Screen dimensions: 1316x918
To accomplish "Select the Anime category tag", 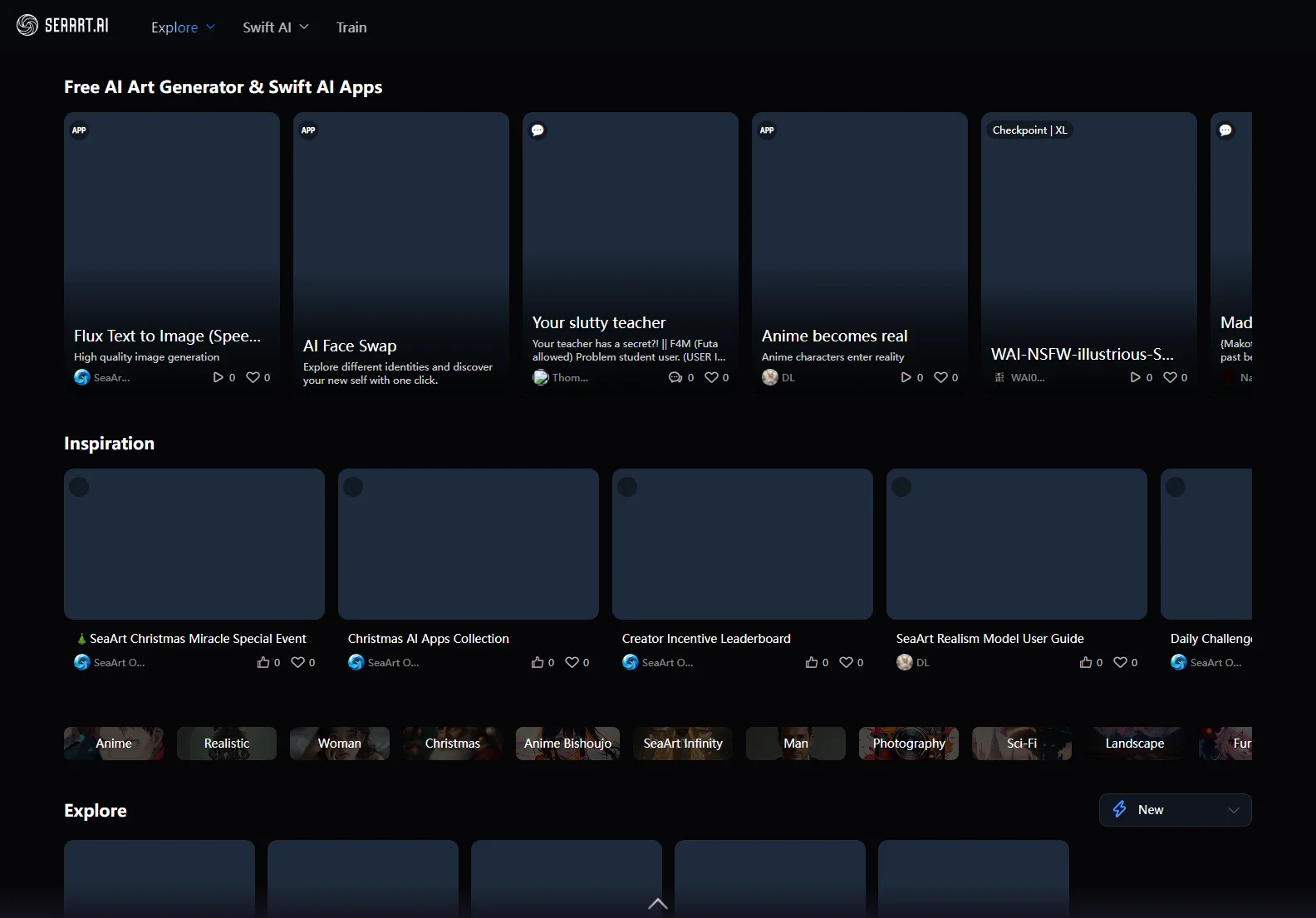I will [114, 744].
